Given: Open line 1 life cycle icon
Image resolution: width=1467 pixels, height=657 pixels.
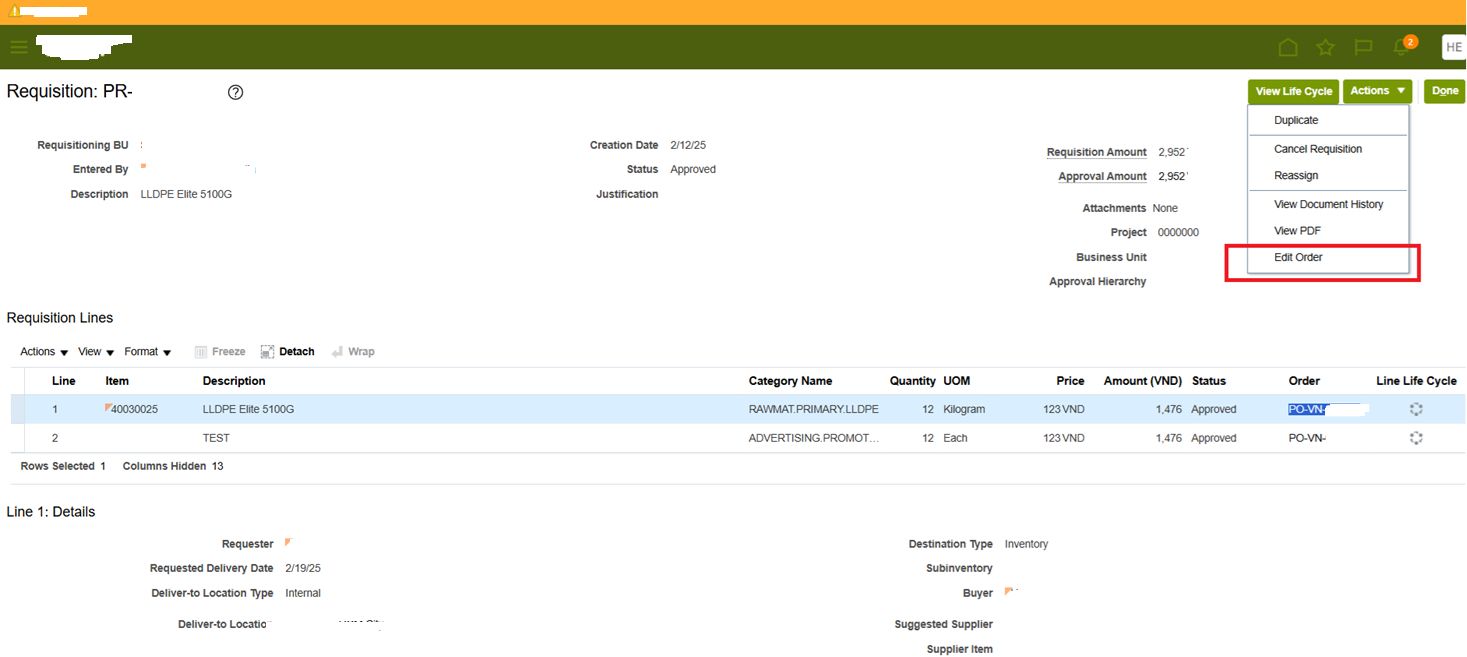Looking at the screenshot, I should point(1416,409).
